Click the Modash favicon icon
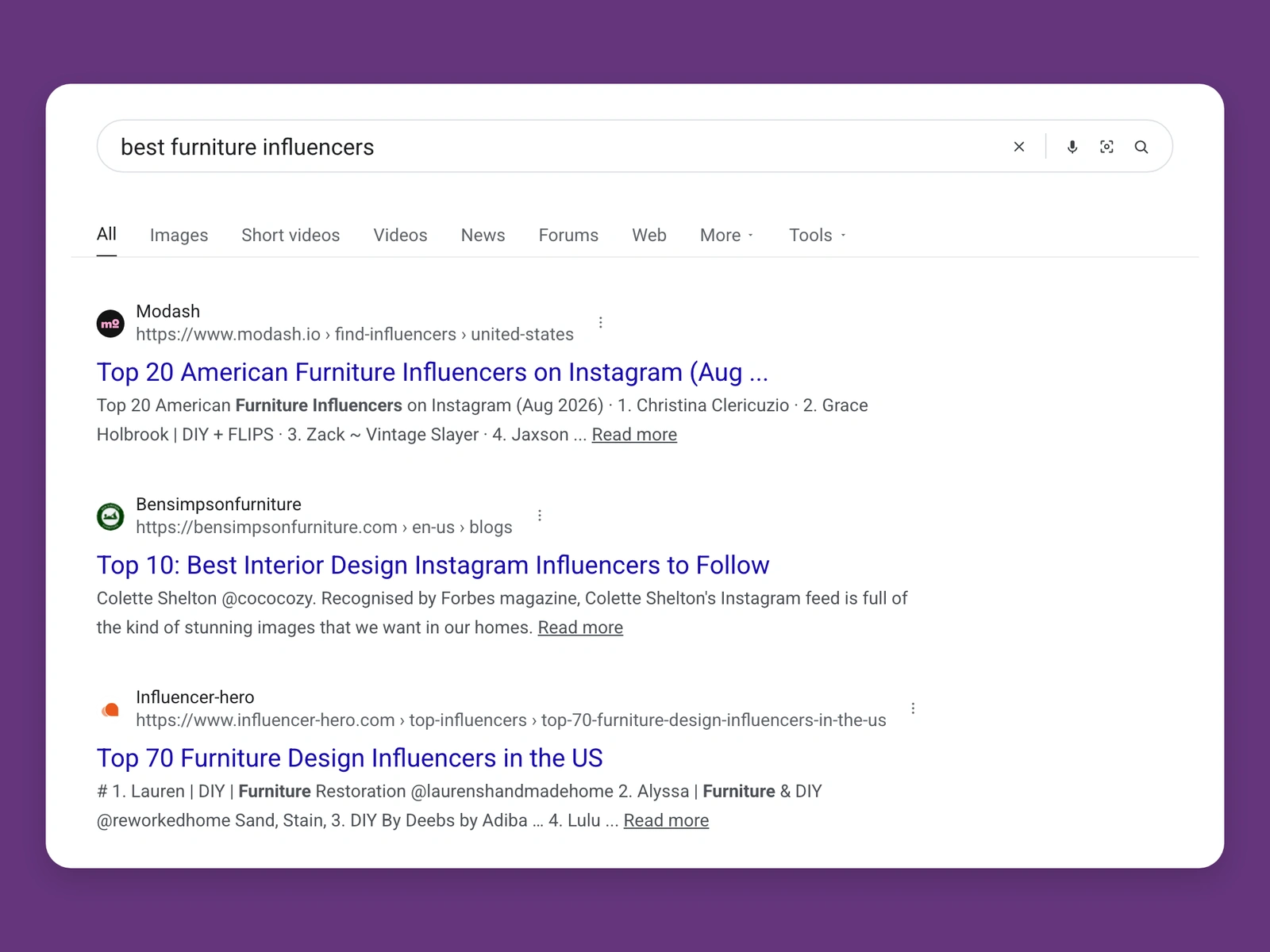 [x=110, y=324]
